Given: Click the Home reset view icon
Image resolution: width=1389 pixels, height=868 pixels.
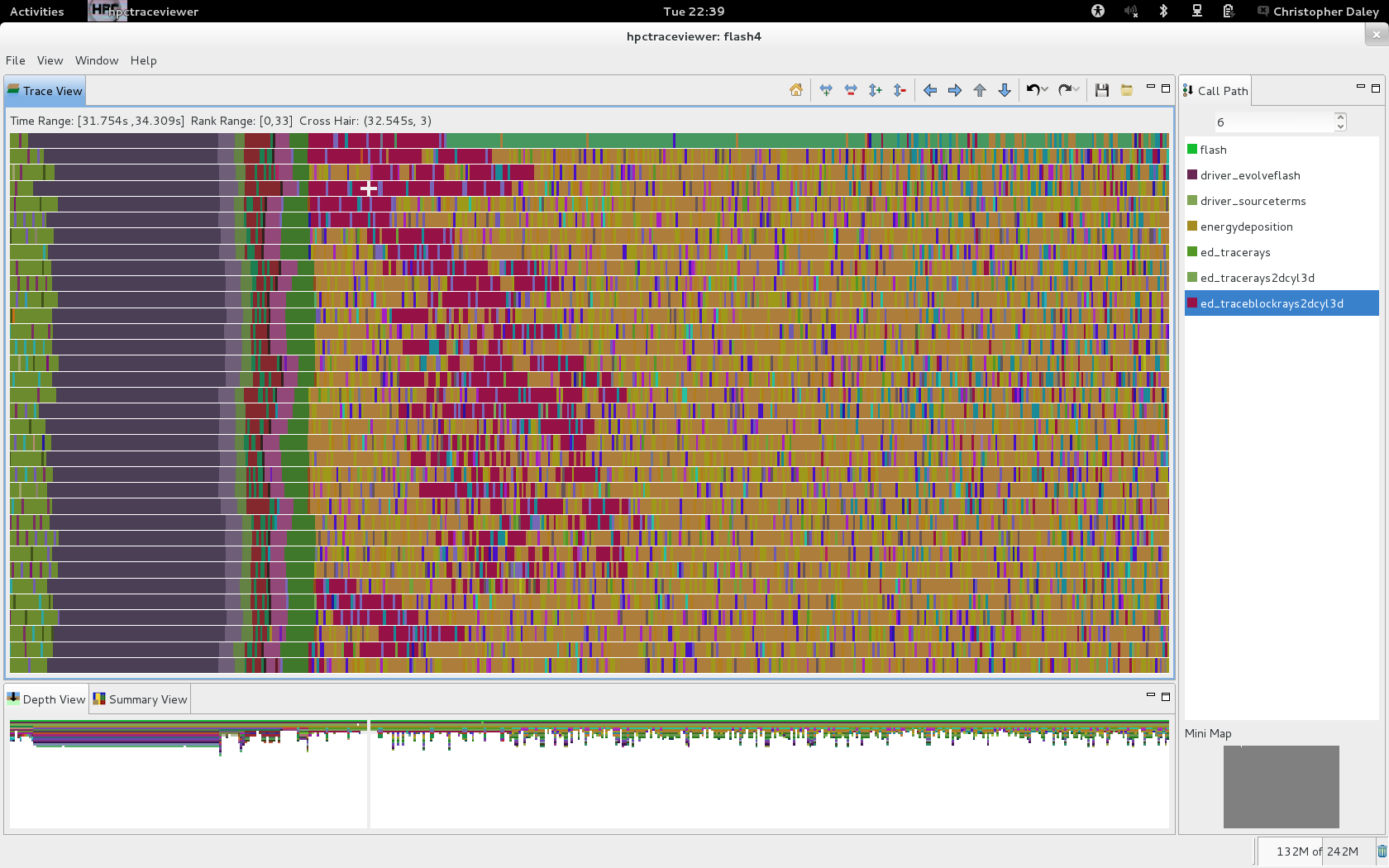Looking at the screenshot, I should coord(796,90).
